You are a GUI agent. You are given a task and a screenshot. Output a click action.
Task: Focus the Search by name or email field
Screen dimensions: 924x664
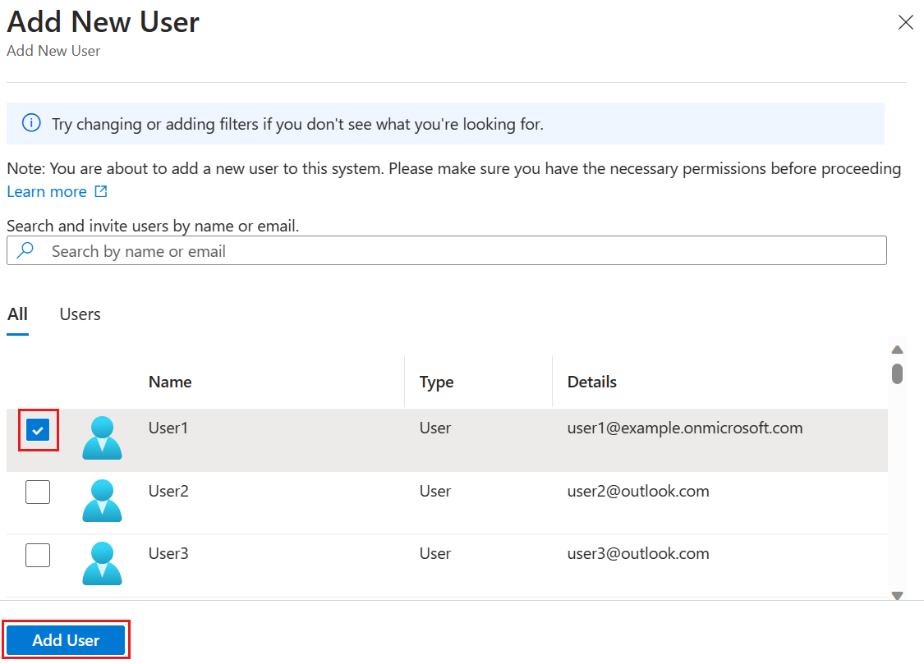click(460, 251)
